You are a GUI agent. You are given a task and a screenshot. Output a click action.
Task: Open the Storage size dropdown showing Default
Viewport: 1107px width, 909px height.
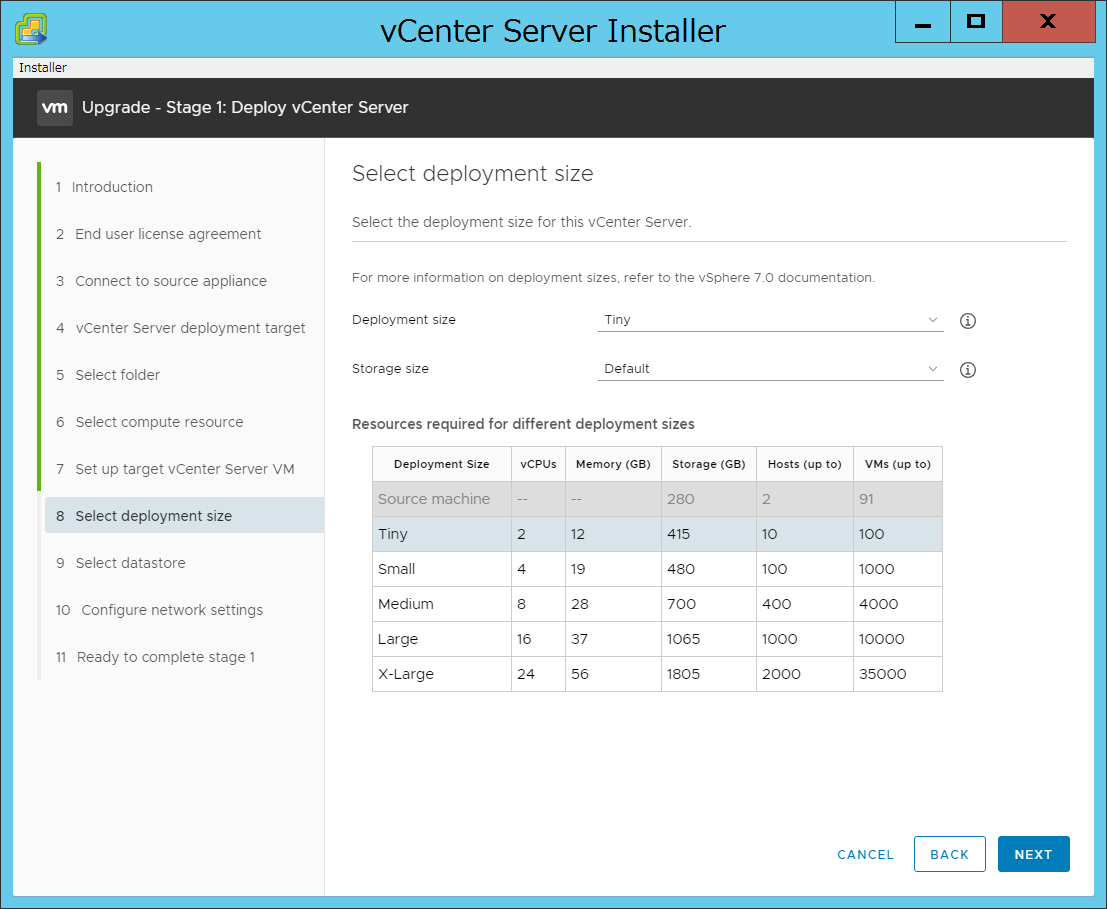click(x=770, y=368)
